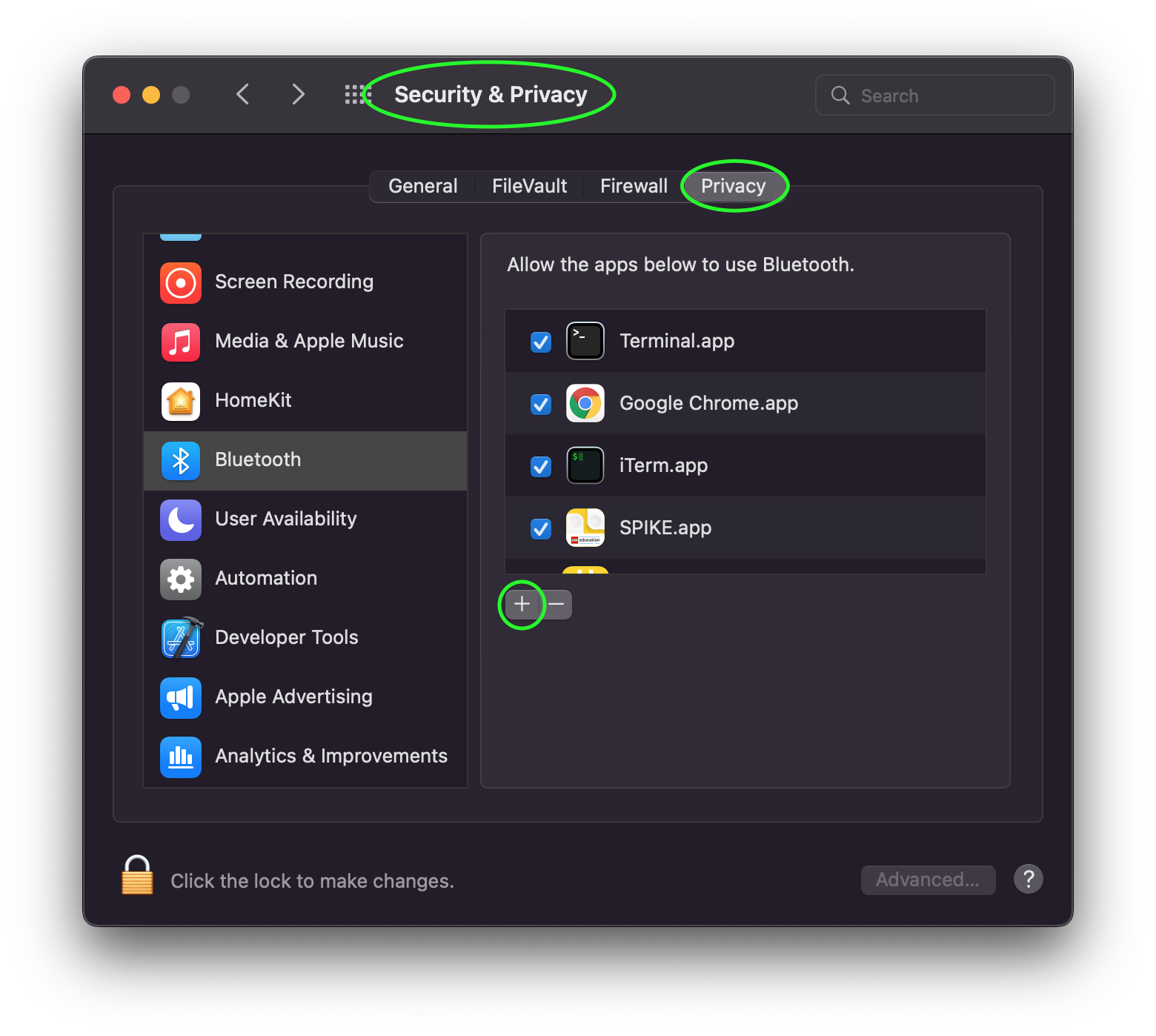Uncheck Bluetooth access for Terminal.app
Viewport: 1156px width, 1036px height.
tap(541, 342)
